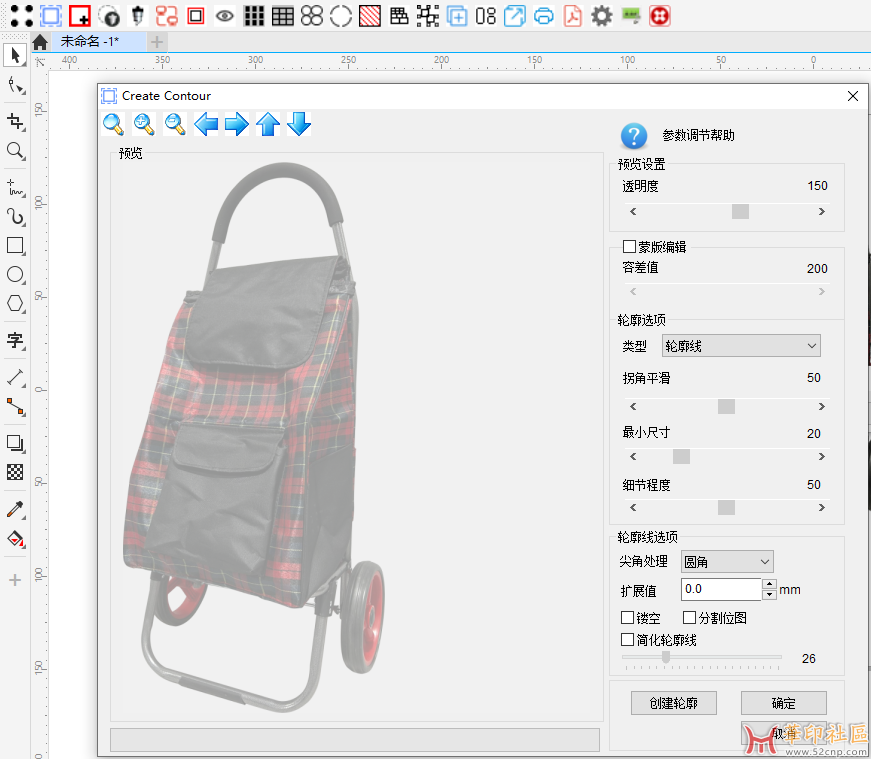871x759 pixels.
Task: Select the Connector tool
Action: click(x=15, y=407)
